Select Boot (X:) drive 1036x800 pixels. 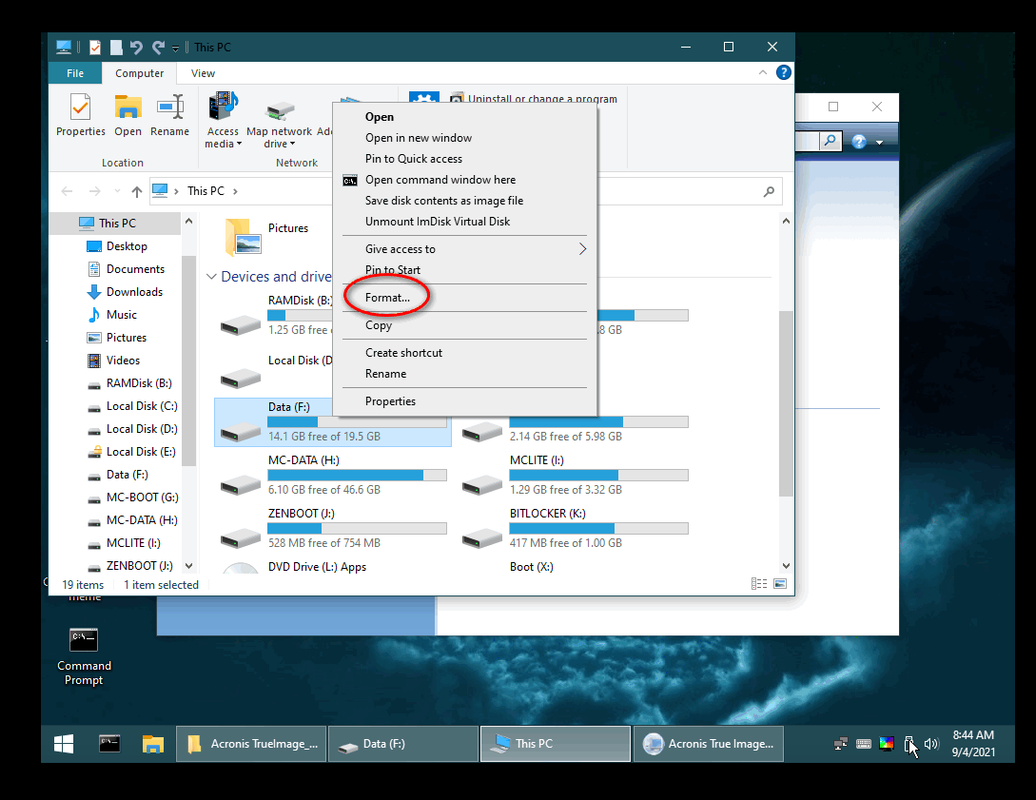[531, 567]
